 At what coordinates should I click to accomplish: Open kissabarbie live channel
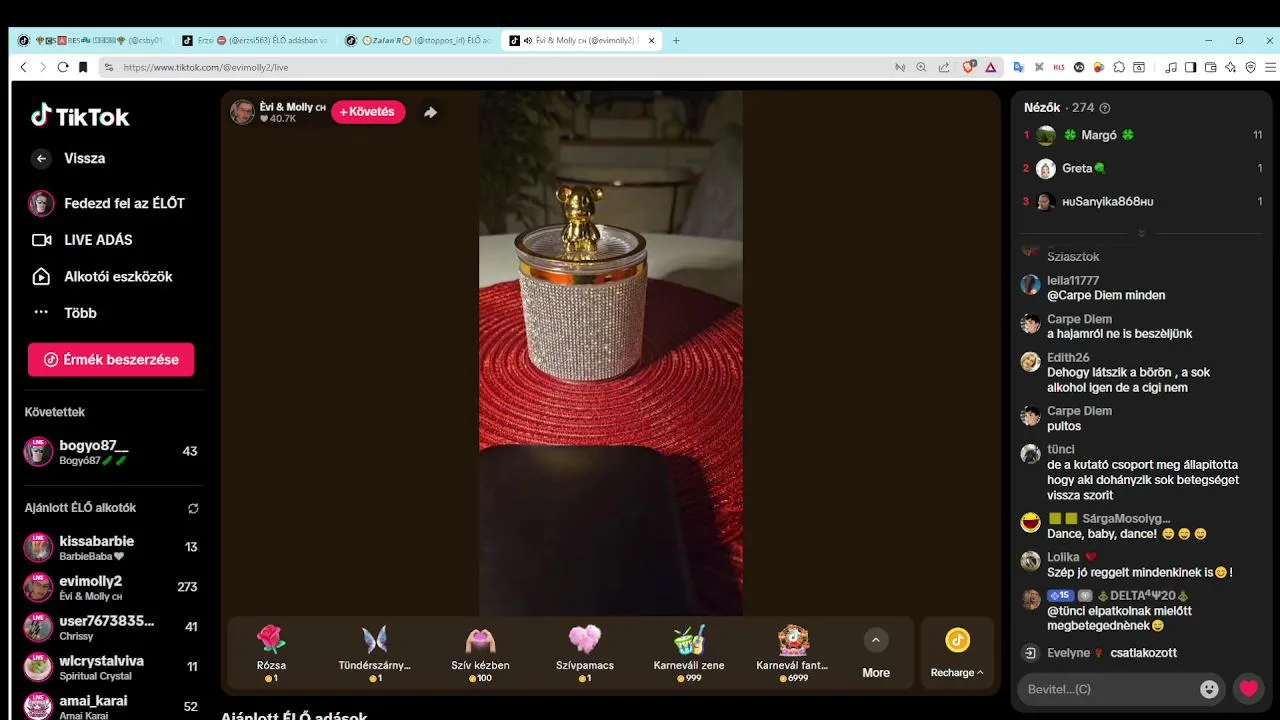(111, 547)
